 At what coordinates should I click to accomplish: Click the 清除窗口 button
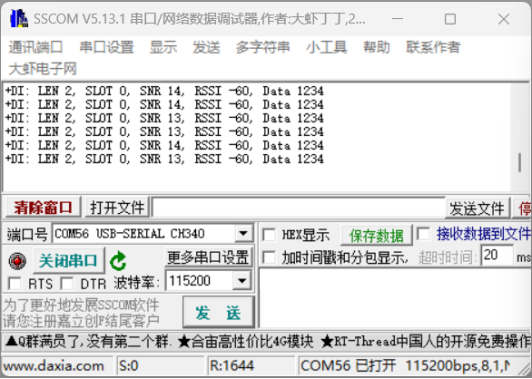pos(43,207)
